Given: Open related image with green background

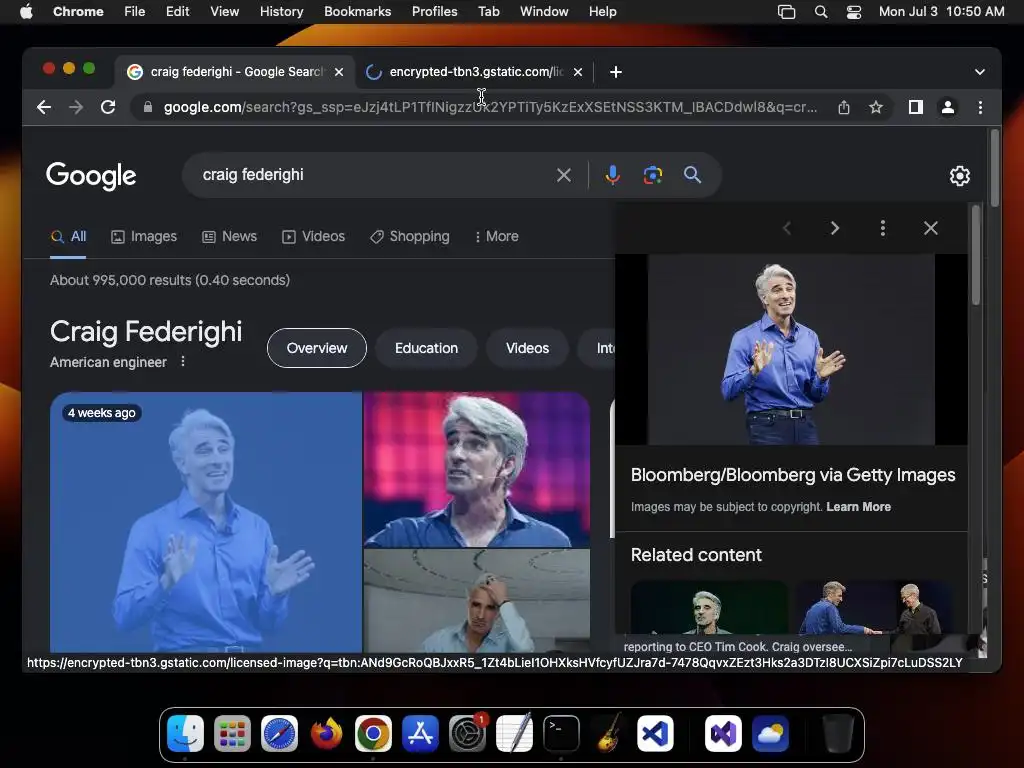Looking at the screenshot, I should pos(709,607).
